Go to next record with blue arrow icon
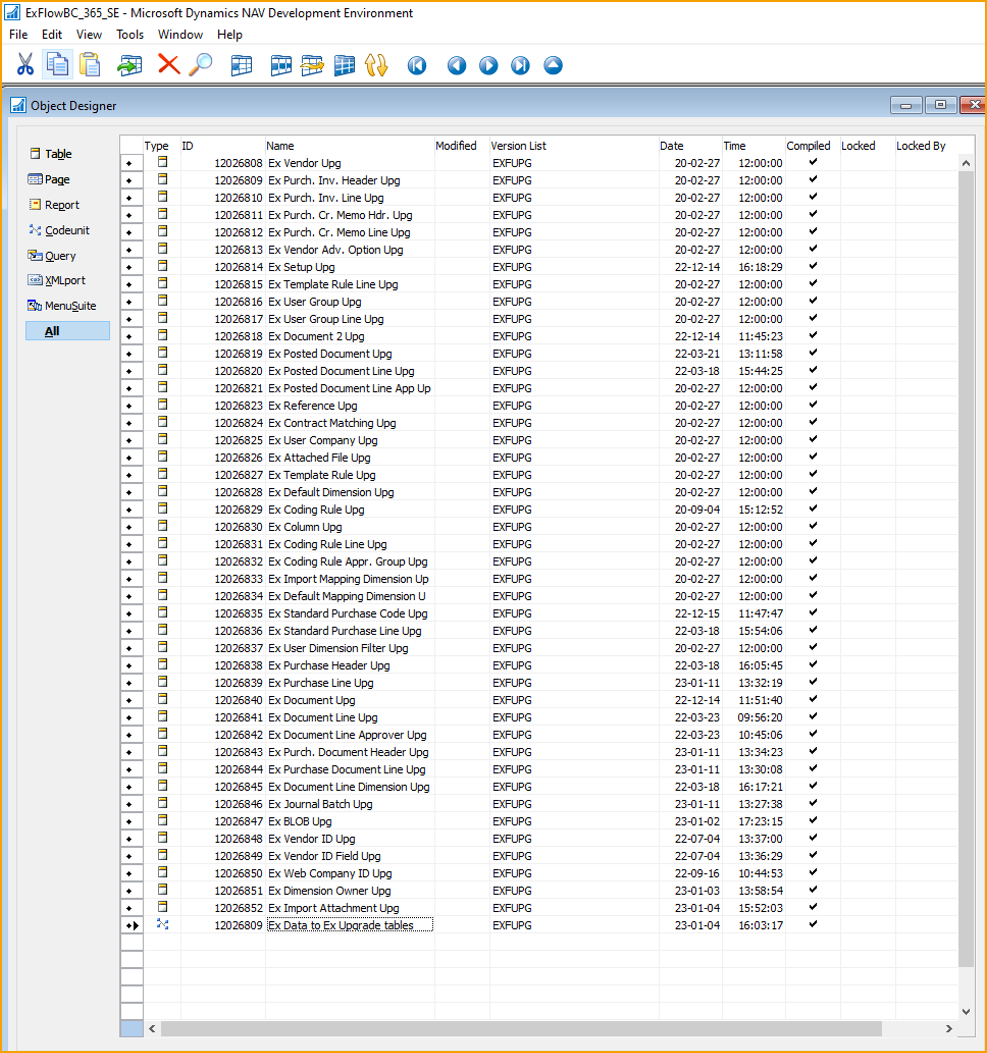The height and width of the screenshot is (1053, 987). pyautogui.click(x=488, y=65)
